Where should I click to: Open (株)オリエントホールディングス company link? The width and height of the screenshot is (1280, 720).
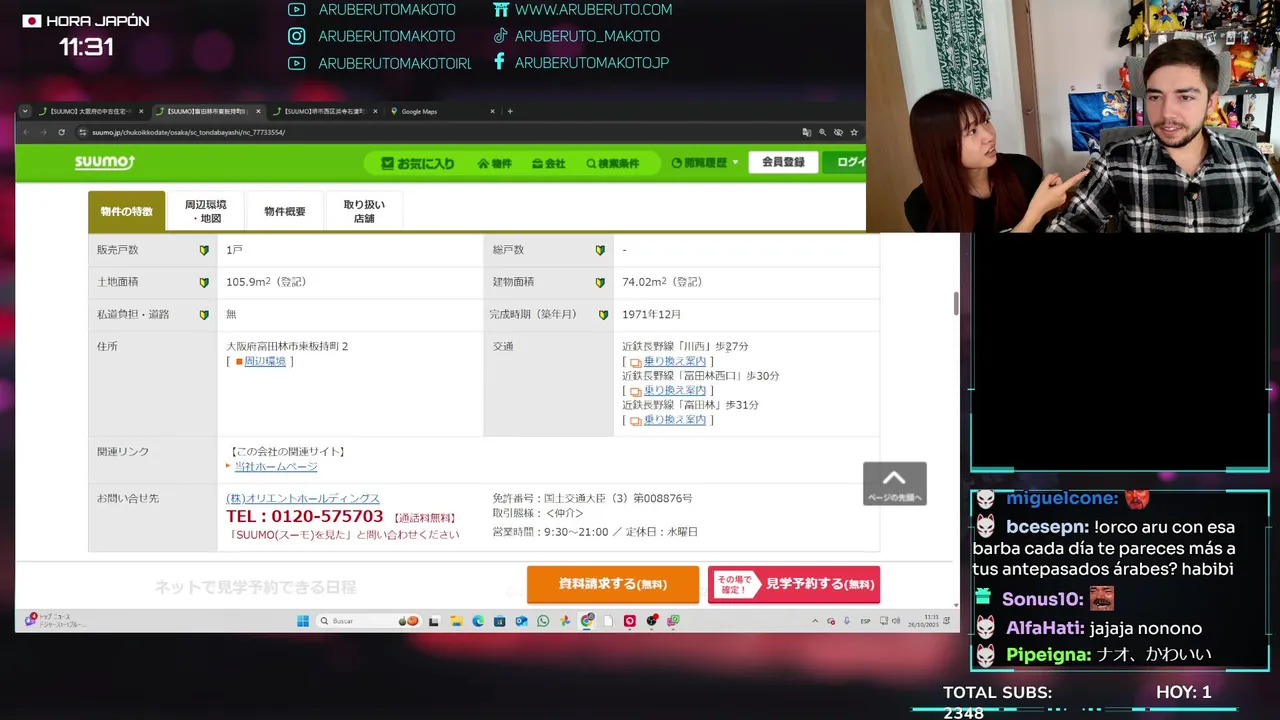coord(303,498)
